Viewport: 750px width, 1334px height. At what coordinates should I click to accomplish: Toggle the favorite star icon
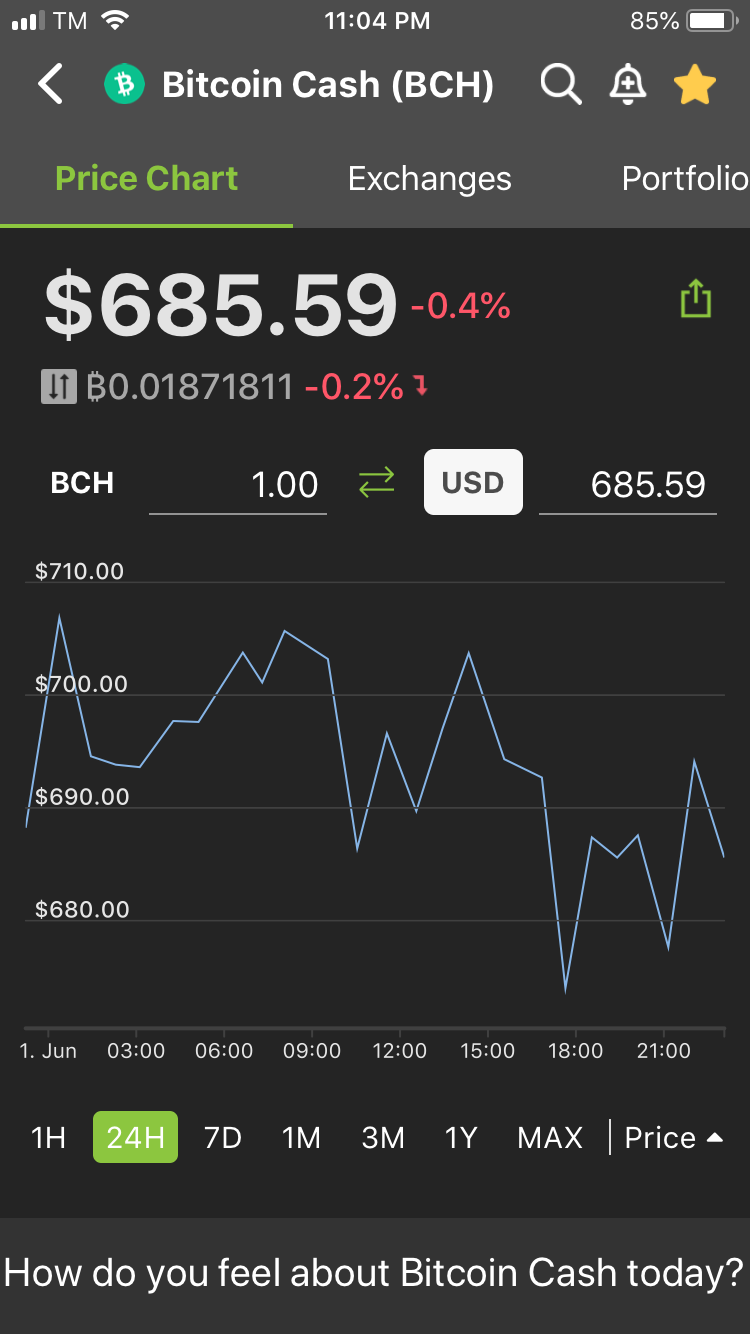(x=695, y=85)
